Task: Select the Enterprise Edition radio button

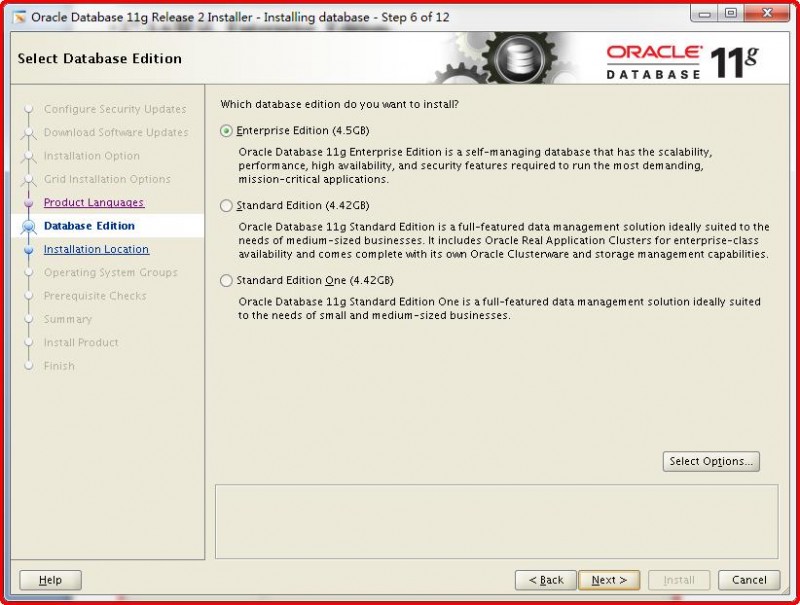Action: pos(228,130)
